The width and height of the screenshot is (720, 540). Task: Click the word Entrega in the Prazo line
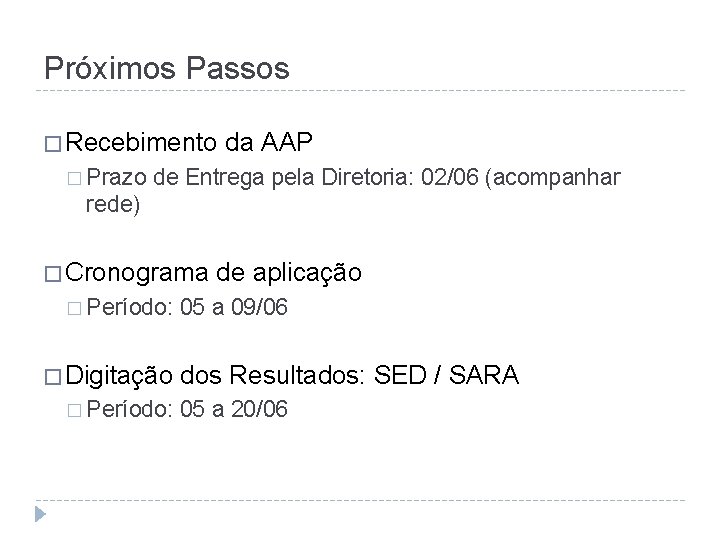[x=217, y=178]
